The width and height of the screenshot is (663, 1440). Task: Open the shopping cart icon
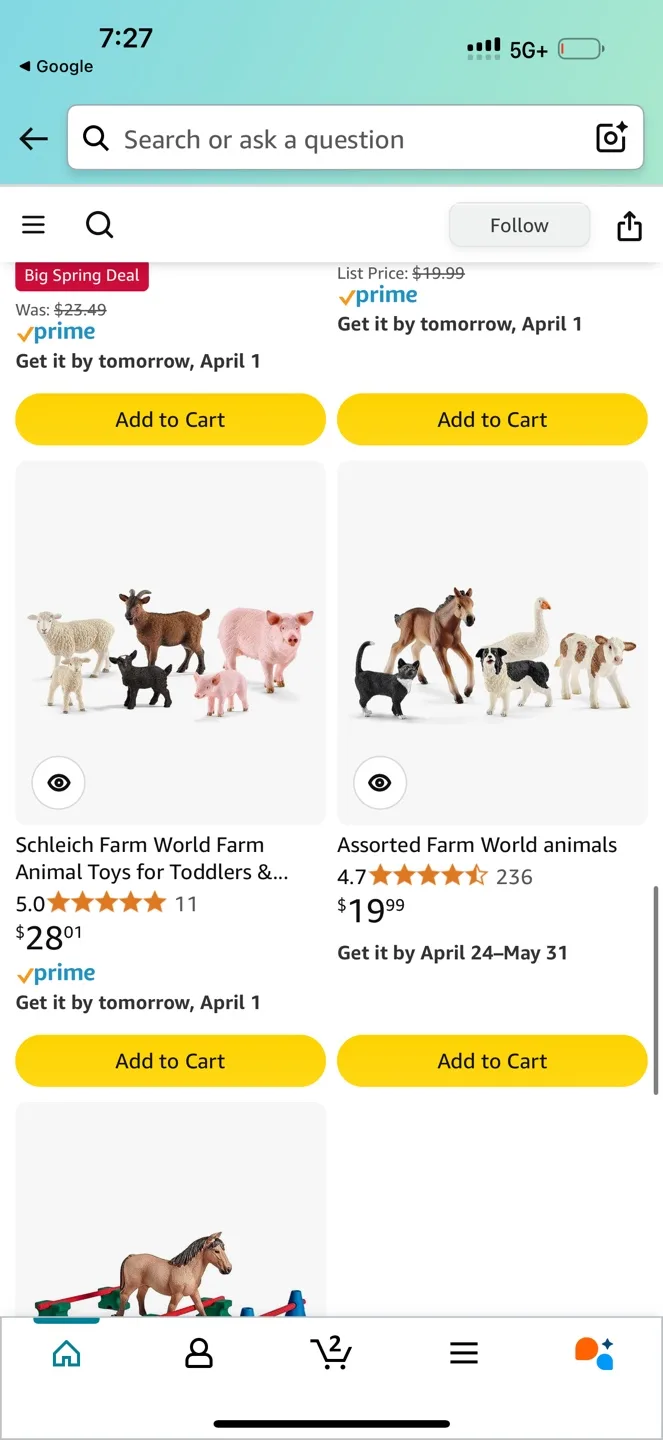[x=332, y=1352]
